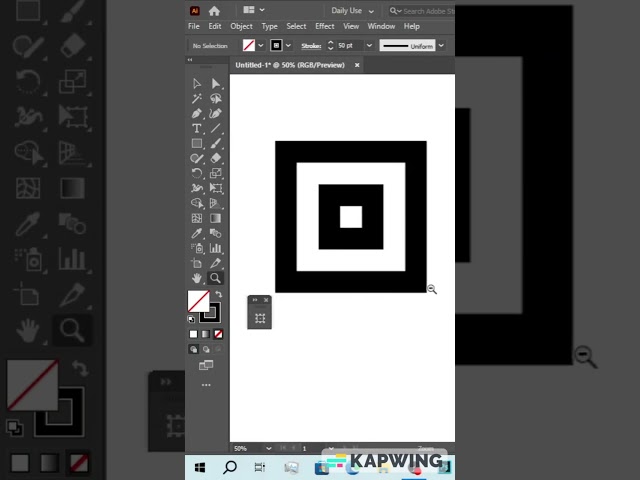The width and height of the screenshot is (640, 480).
Task: Click the artboard icon in floating panel
Action: tap(260, 318)
